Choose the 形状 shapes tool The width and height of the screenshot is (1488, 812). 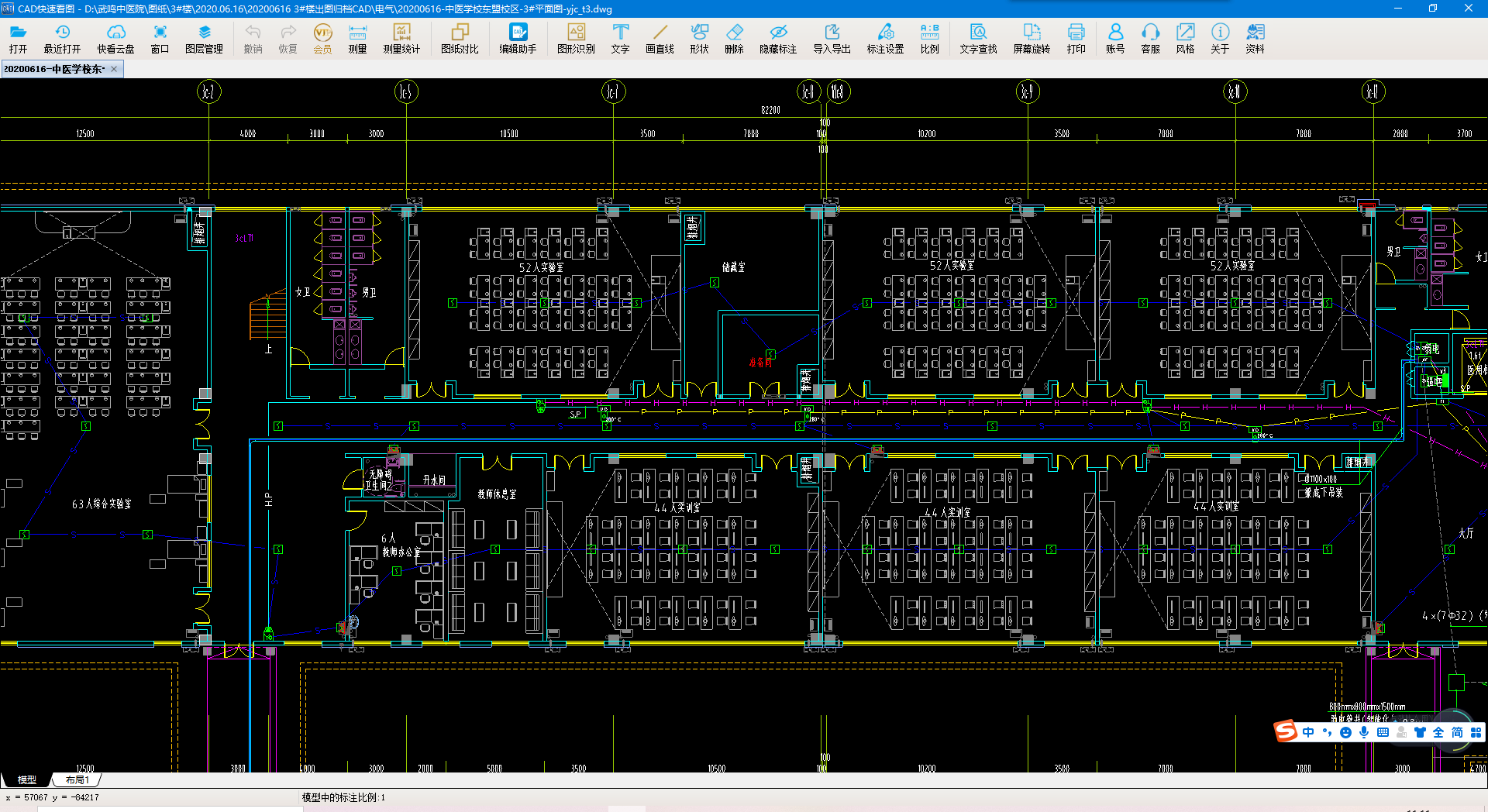point(699,39)
